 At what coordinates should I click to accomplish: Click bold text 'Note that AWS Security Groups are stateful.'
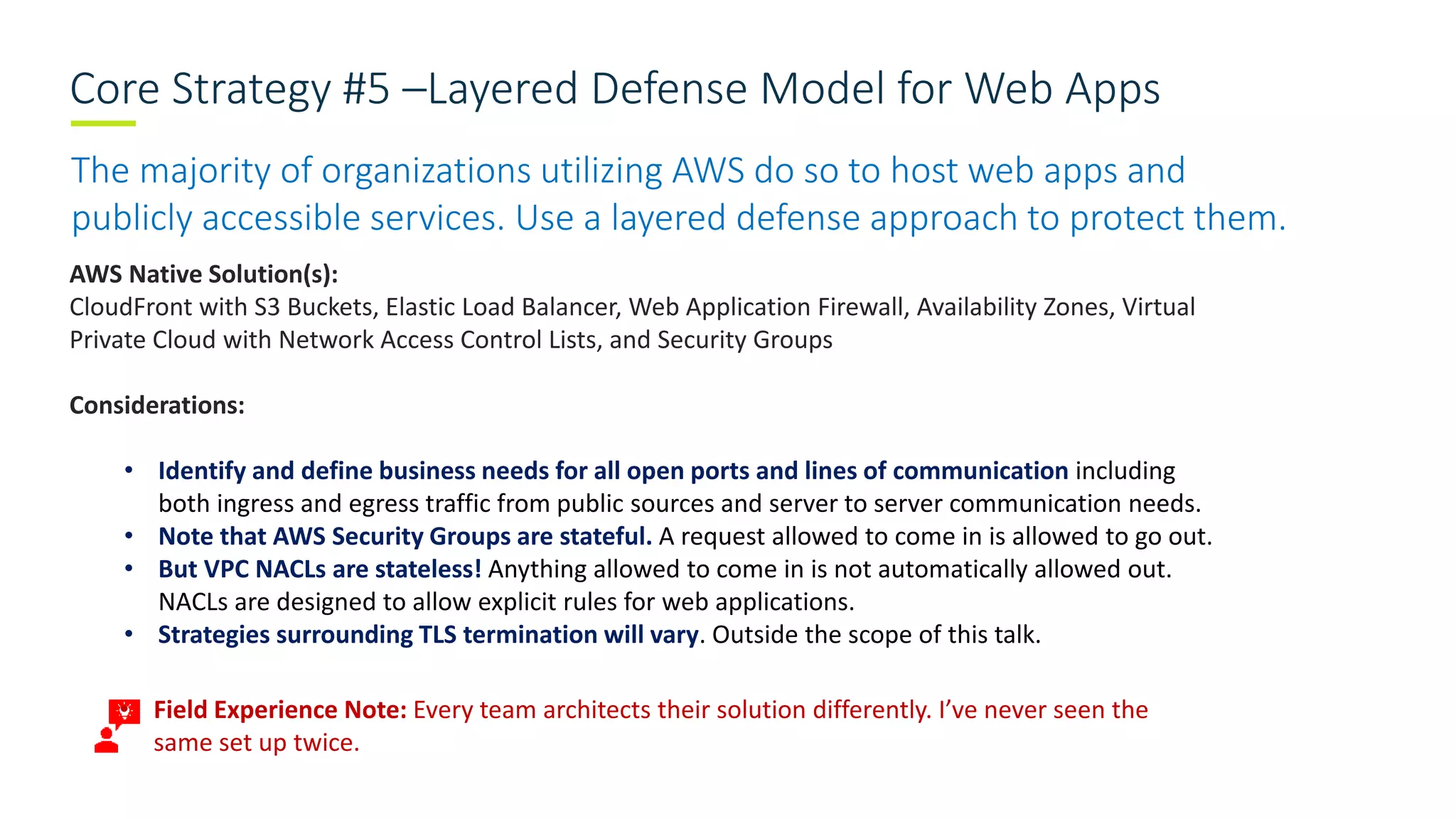pyautogui.click(x=405, y=536)
